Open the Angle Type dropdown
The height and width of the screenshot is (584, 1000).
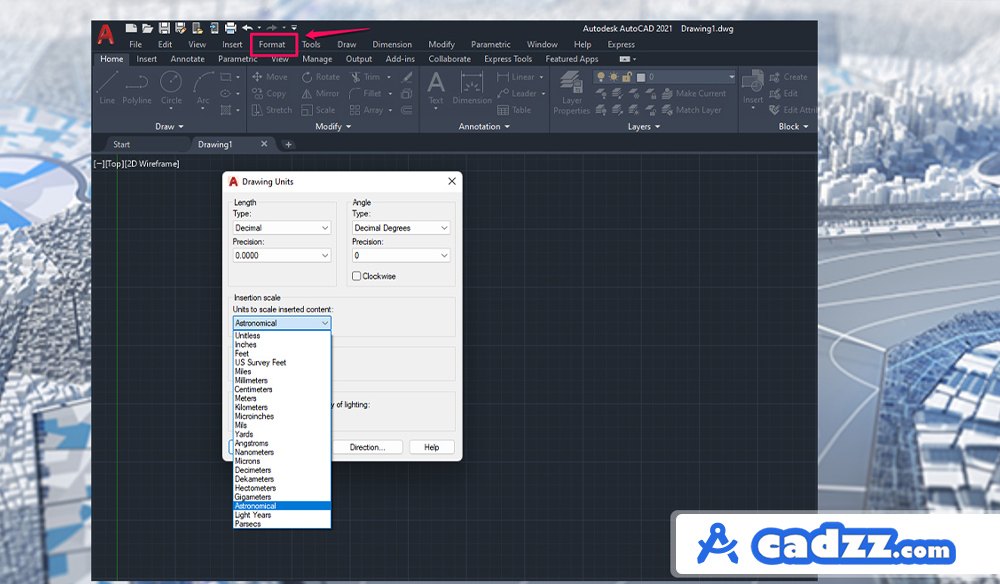tap(401, 228)
